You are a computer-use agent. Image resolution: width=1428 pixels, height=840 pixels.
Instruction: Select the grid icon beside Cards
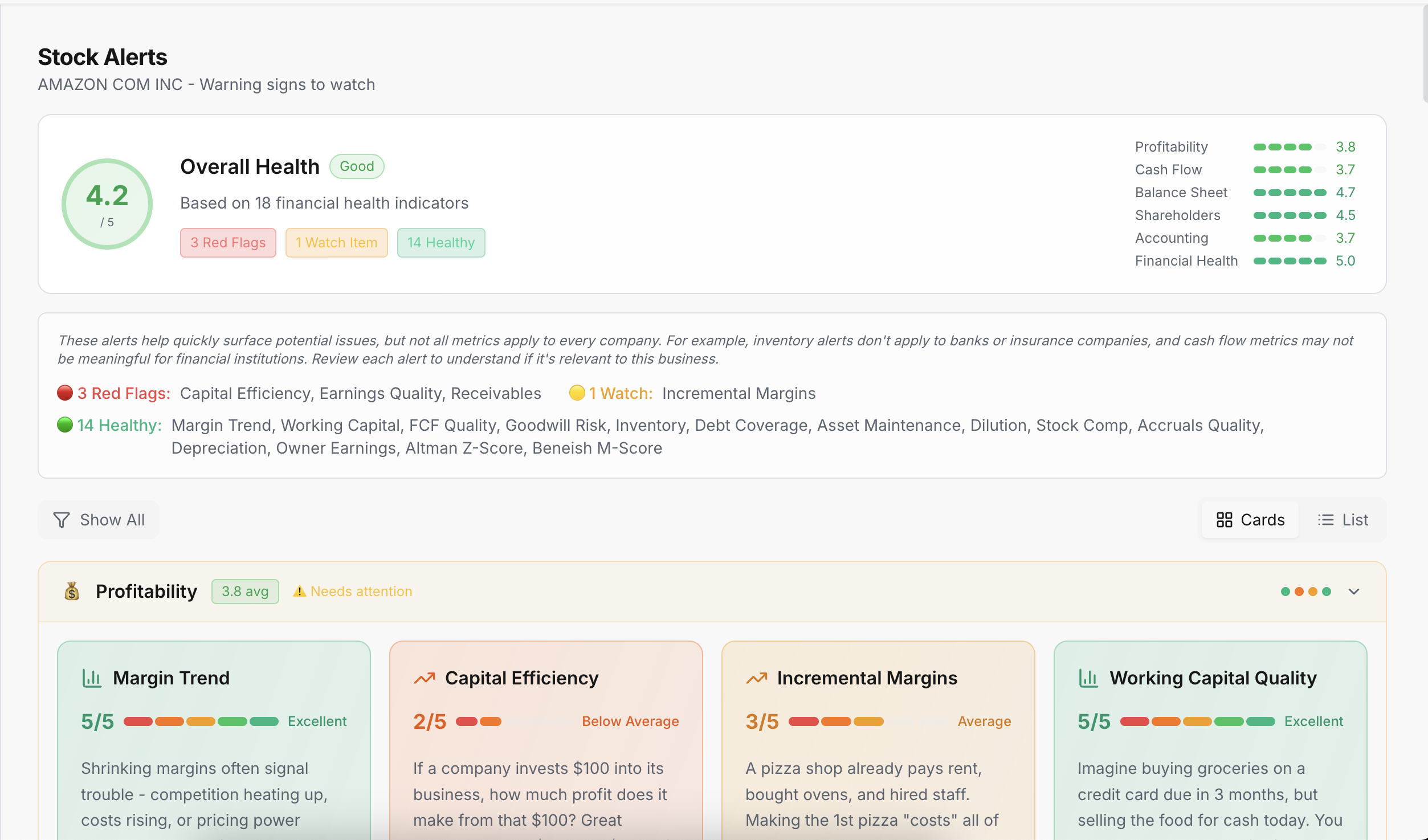coord(1226,519)
